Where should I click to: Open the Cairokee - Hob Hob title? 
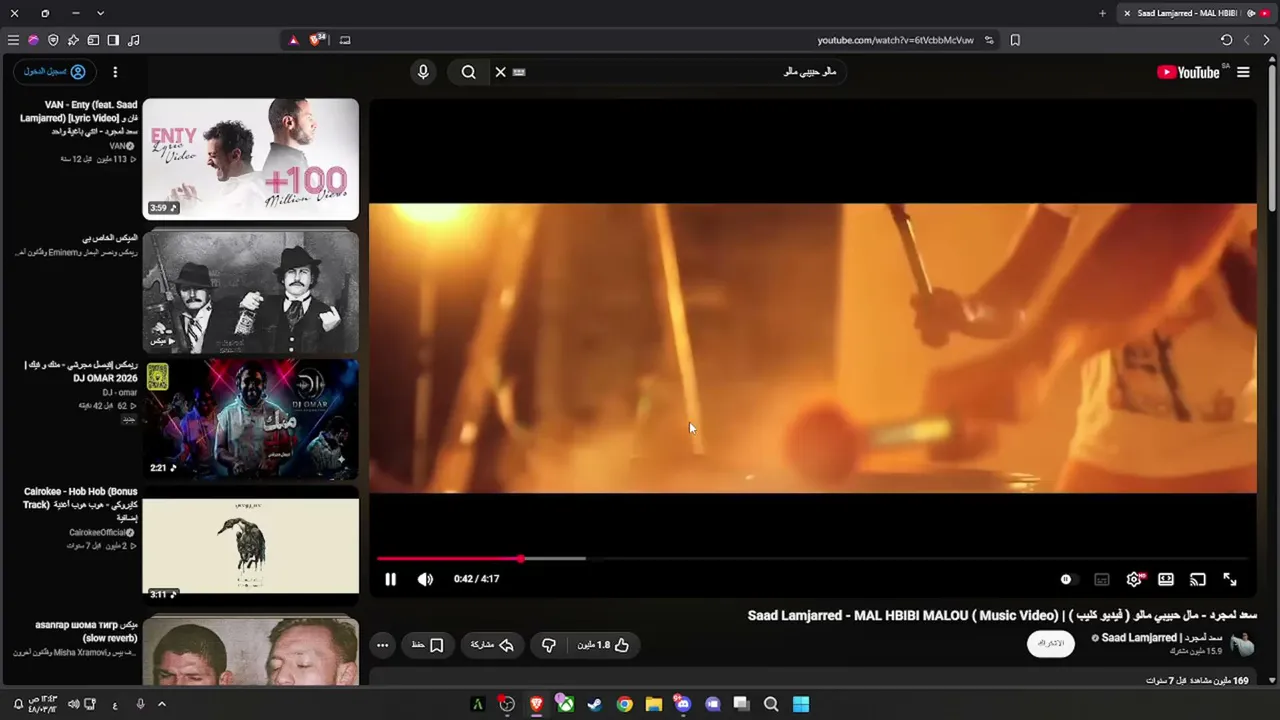coord(80,505)
